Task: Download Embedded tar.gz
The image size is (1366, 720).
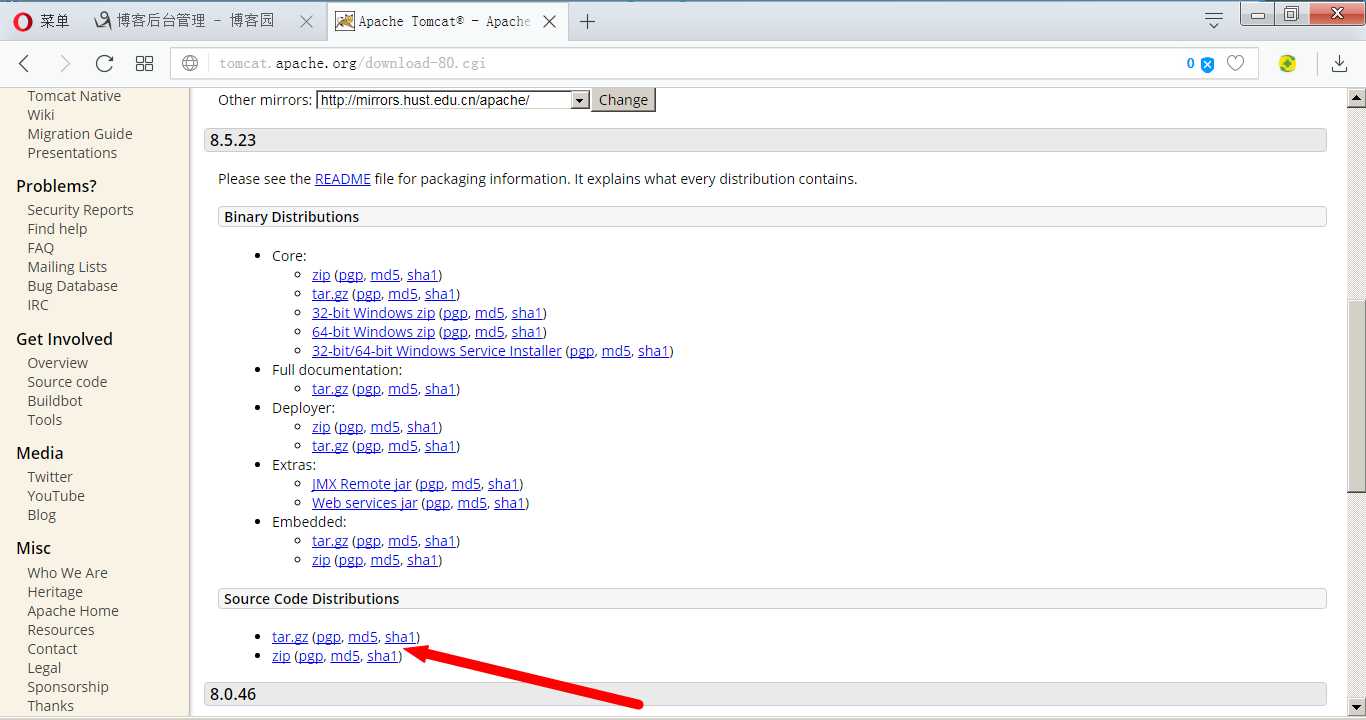Action: coord(330,541)
